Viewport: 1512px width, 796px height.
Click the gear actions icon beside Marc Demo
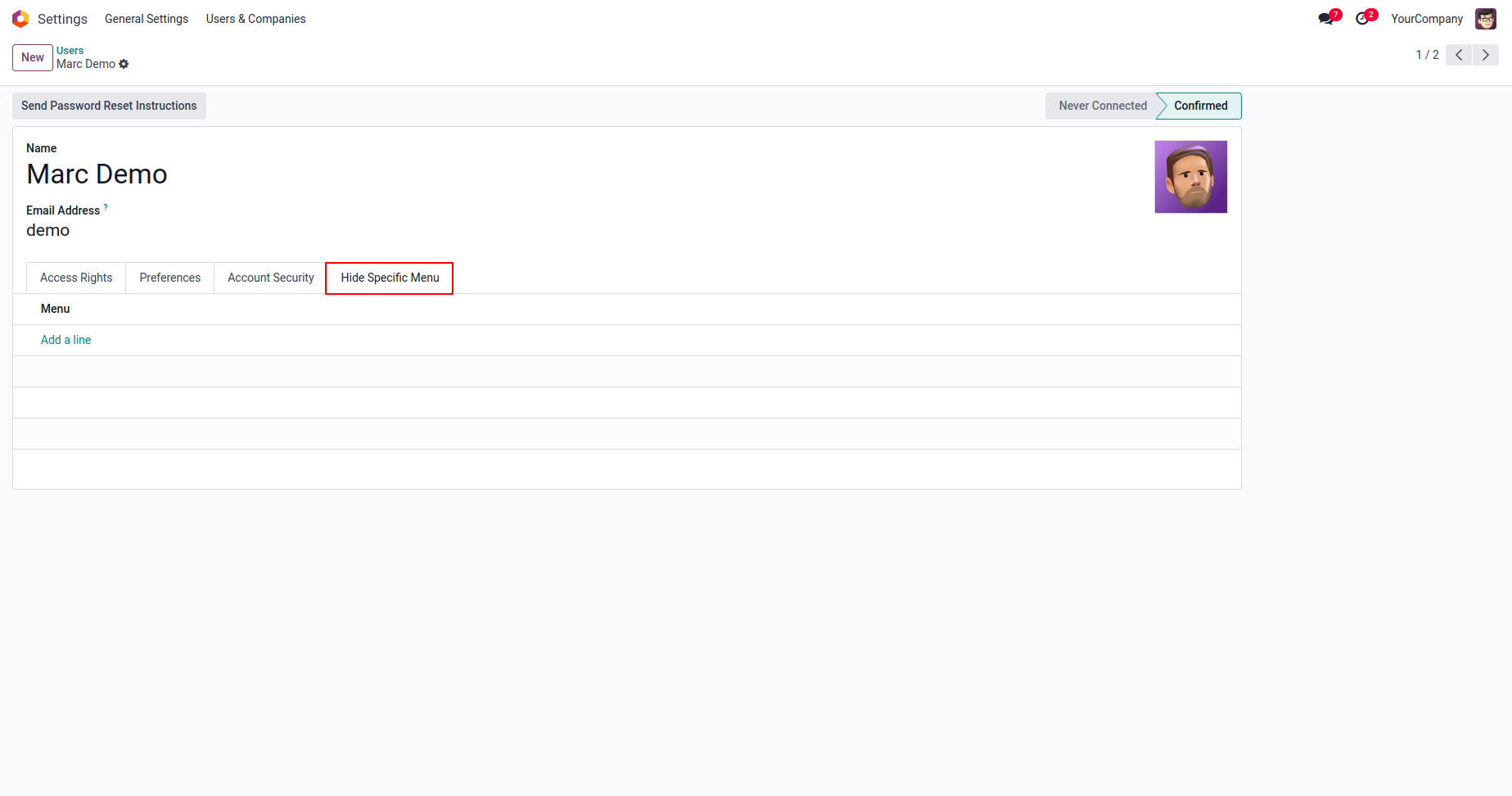coord(124,64)
